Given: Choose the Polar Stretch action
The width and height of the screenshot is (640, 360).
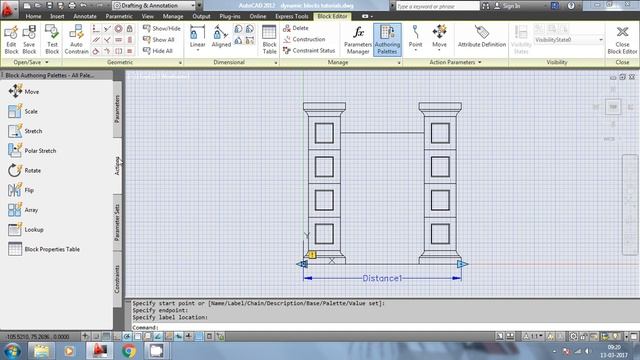Looking at the screenshot, I should 32,150.
